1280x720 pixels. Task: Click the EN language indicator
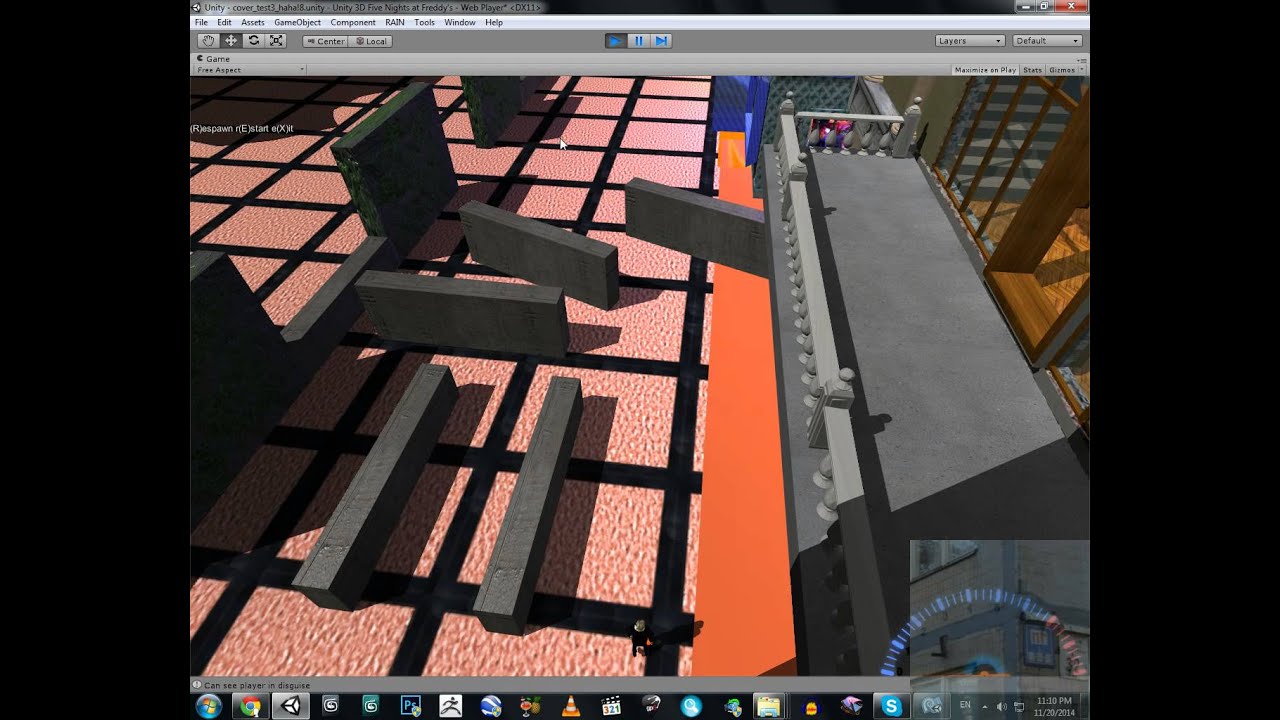click(965, 706)
